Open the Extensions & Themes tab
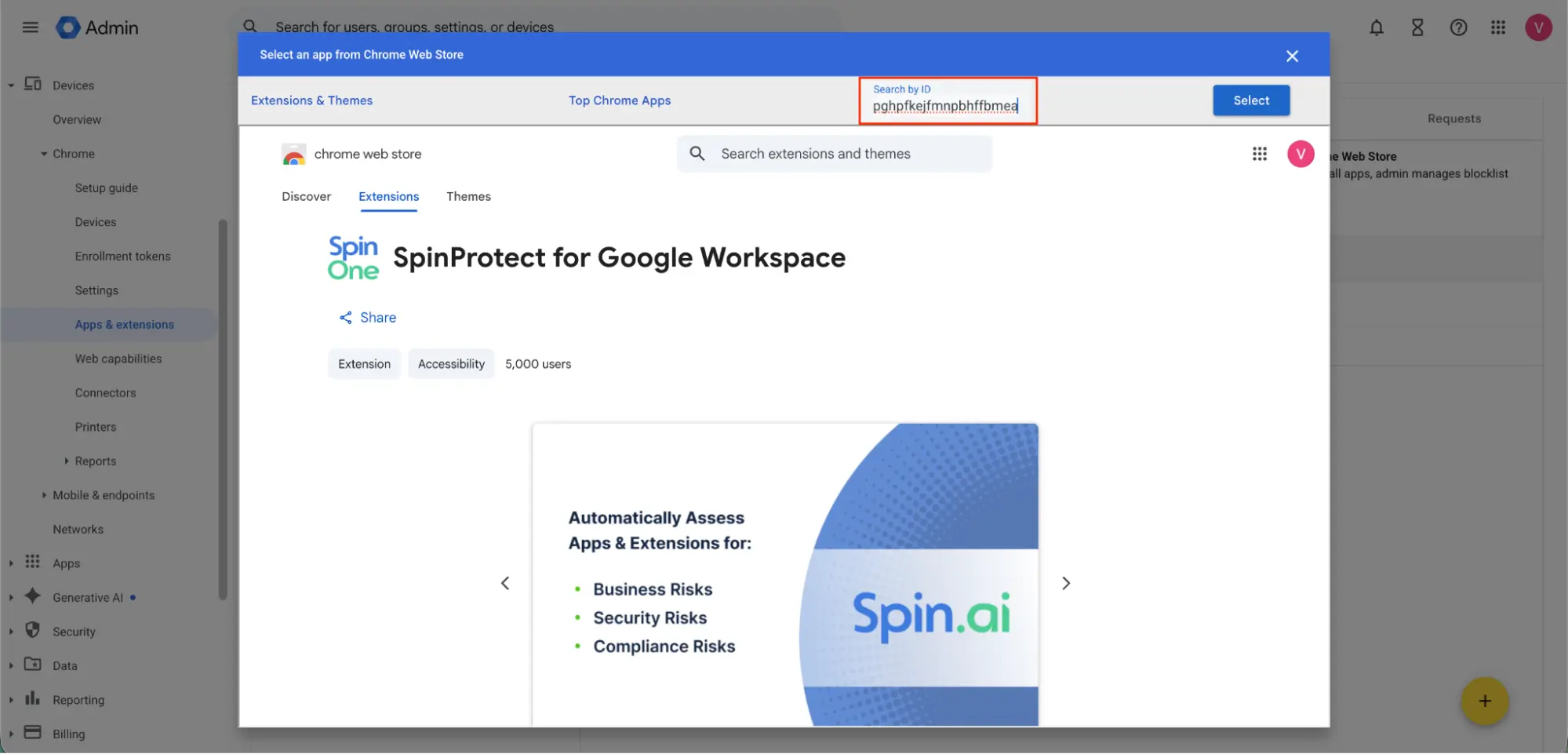Image resolution: width=1568 pixels, height=754 pixels. point(311,100)
